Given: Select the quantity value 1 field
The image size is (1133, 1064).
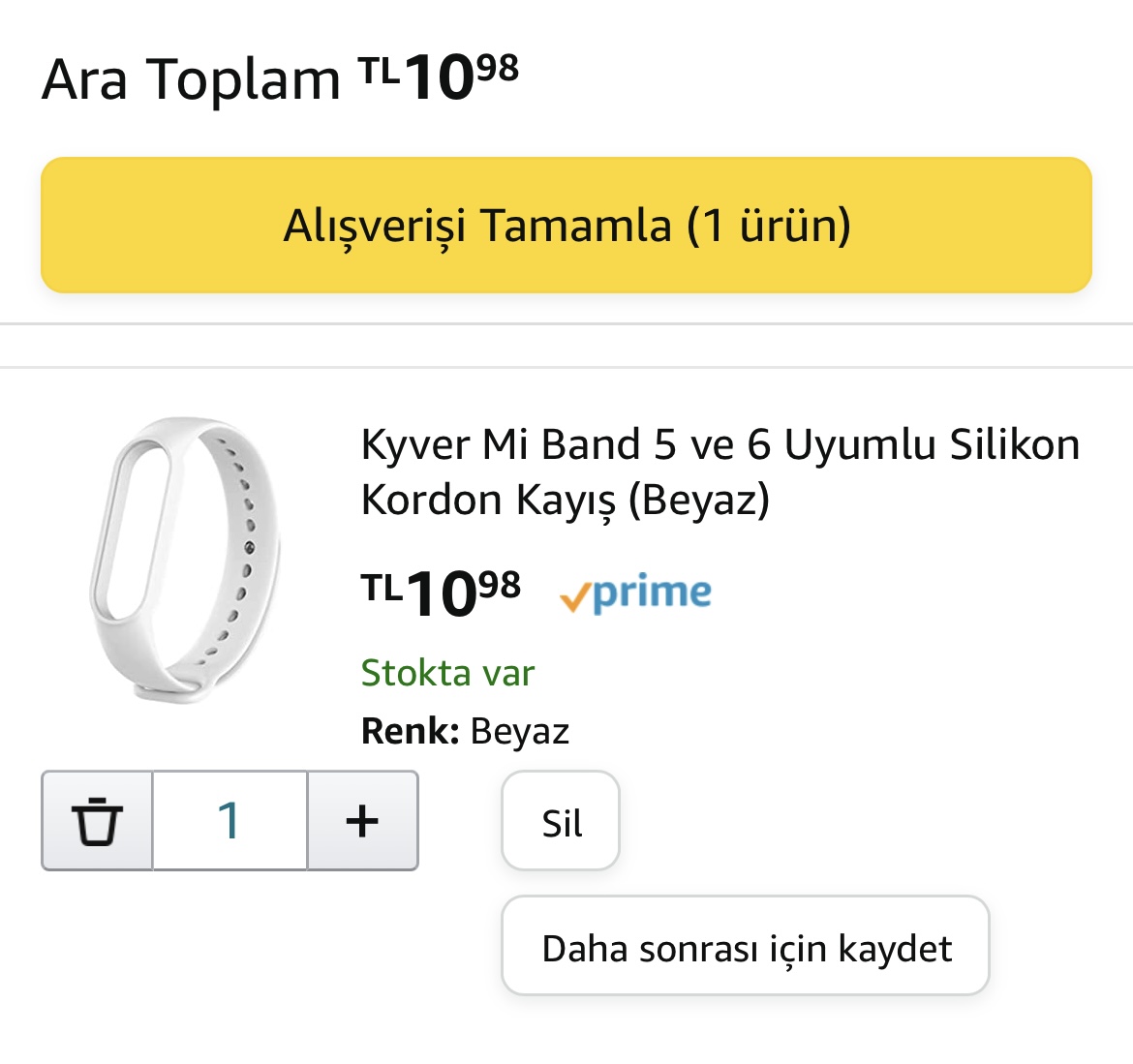Looking at the screenshot, I should pos(230,821).
